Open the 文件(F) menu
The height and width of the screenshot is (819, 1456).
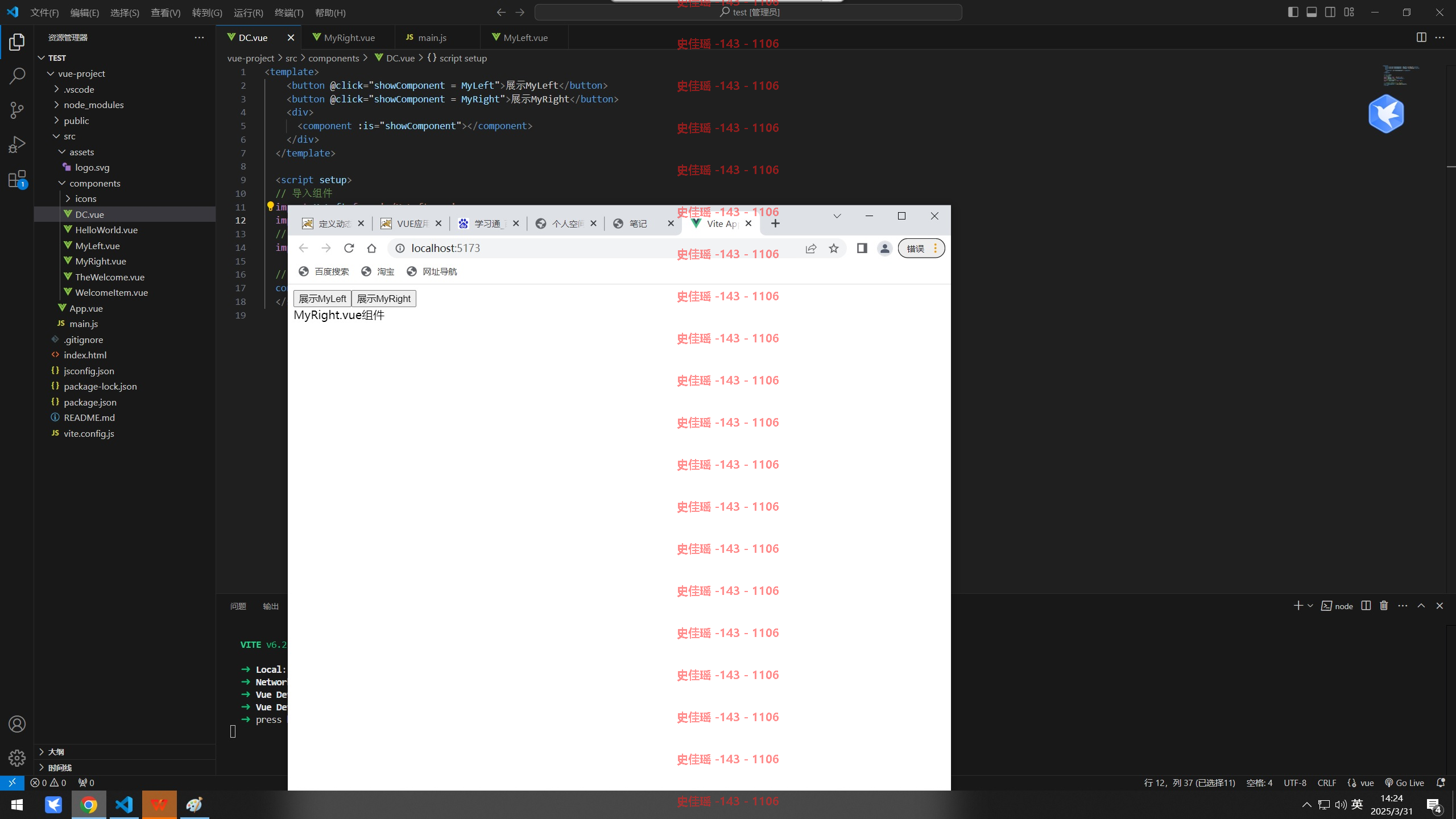pyautogui.click(x=44, y=13)
